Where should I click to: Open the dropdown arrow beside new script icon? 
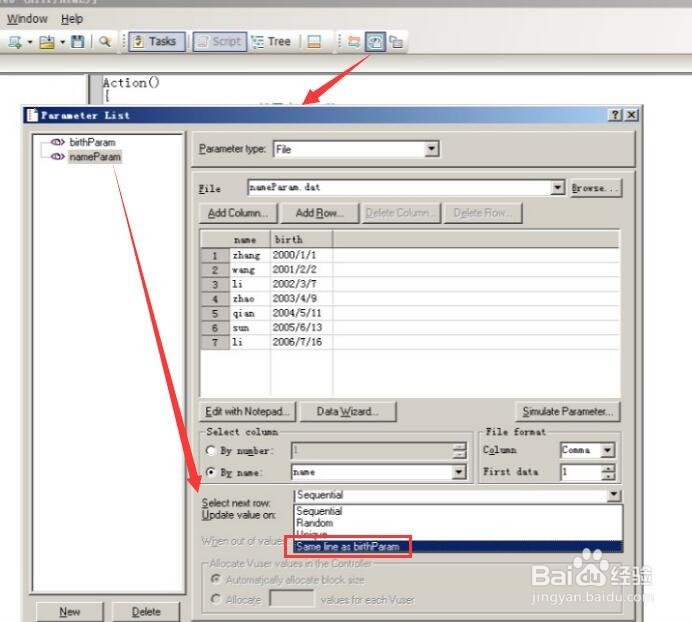30,42
